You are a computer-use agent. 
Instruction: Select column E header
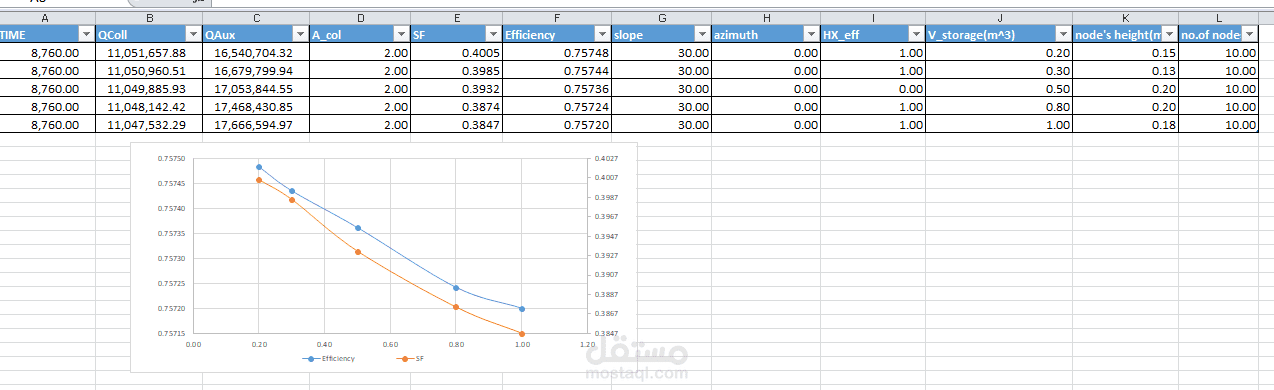[456, 18]
